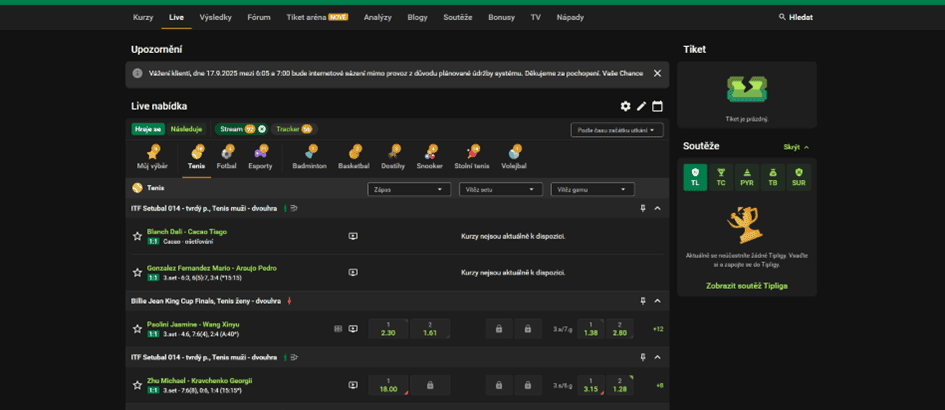Pin ITF Setubal league above Blanch Dali
The image size is (945, 410).
(x=643, y=208)
